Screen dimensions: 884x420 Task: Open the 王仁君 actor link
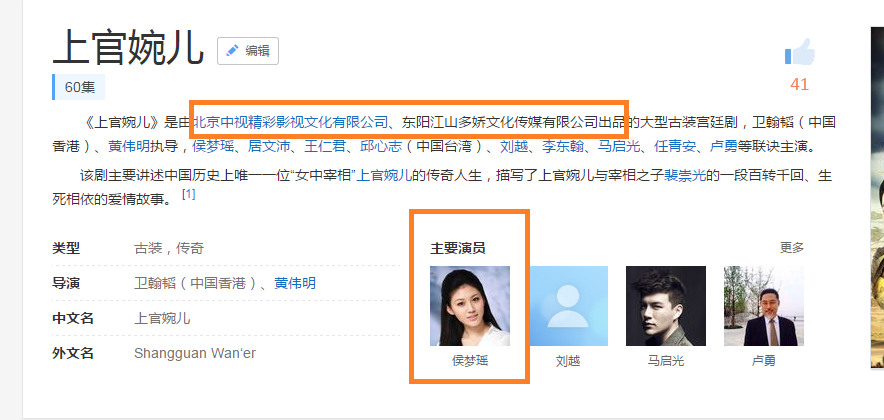click(x=325, y=147)
